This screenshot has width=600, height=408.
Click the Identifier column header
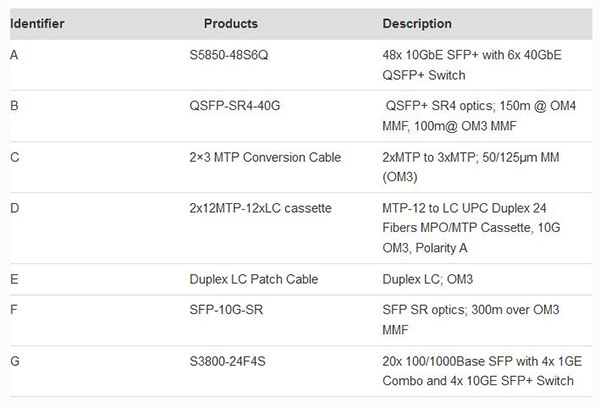click(x=37, y=23)
